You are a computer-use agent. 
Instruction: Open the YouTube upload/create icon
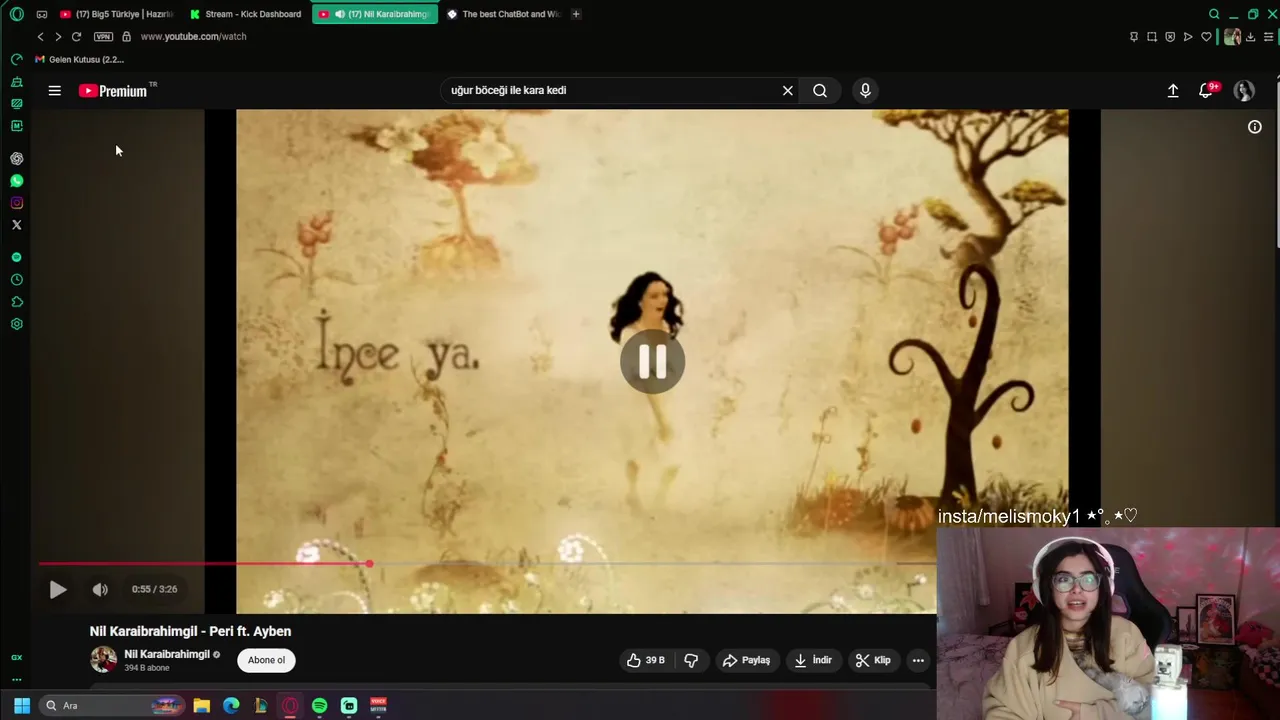(x=1173, y=90)
